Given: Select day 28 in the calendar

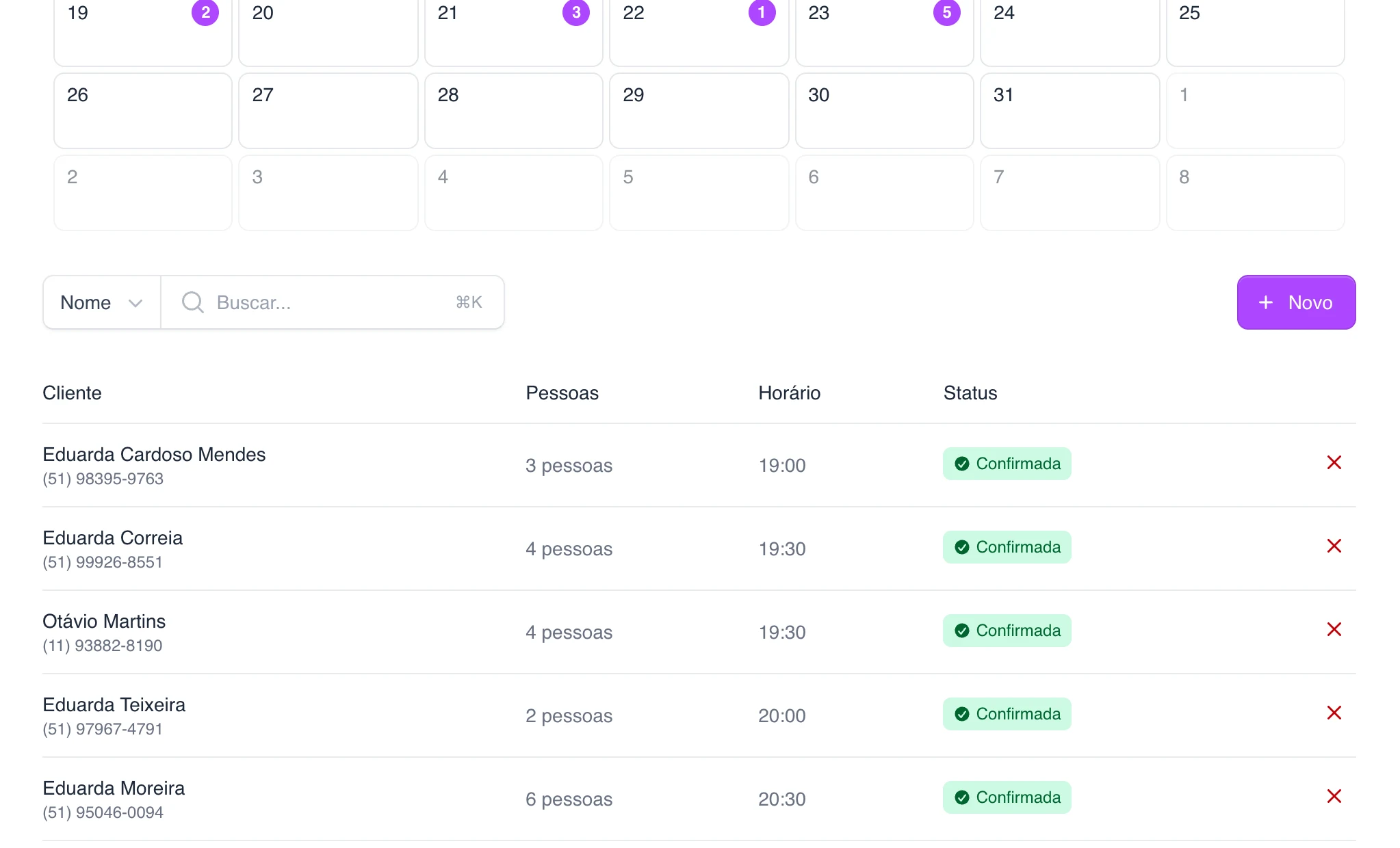Looking at the screenshot, I should pos(513,111).
